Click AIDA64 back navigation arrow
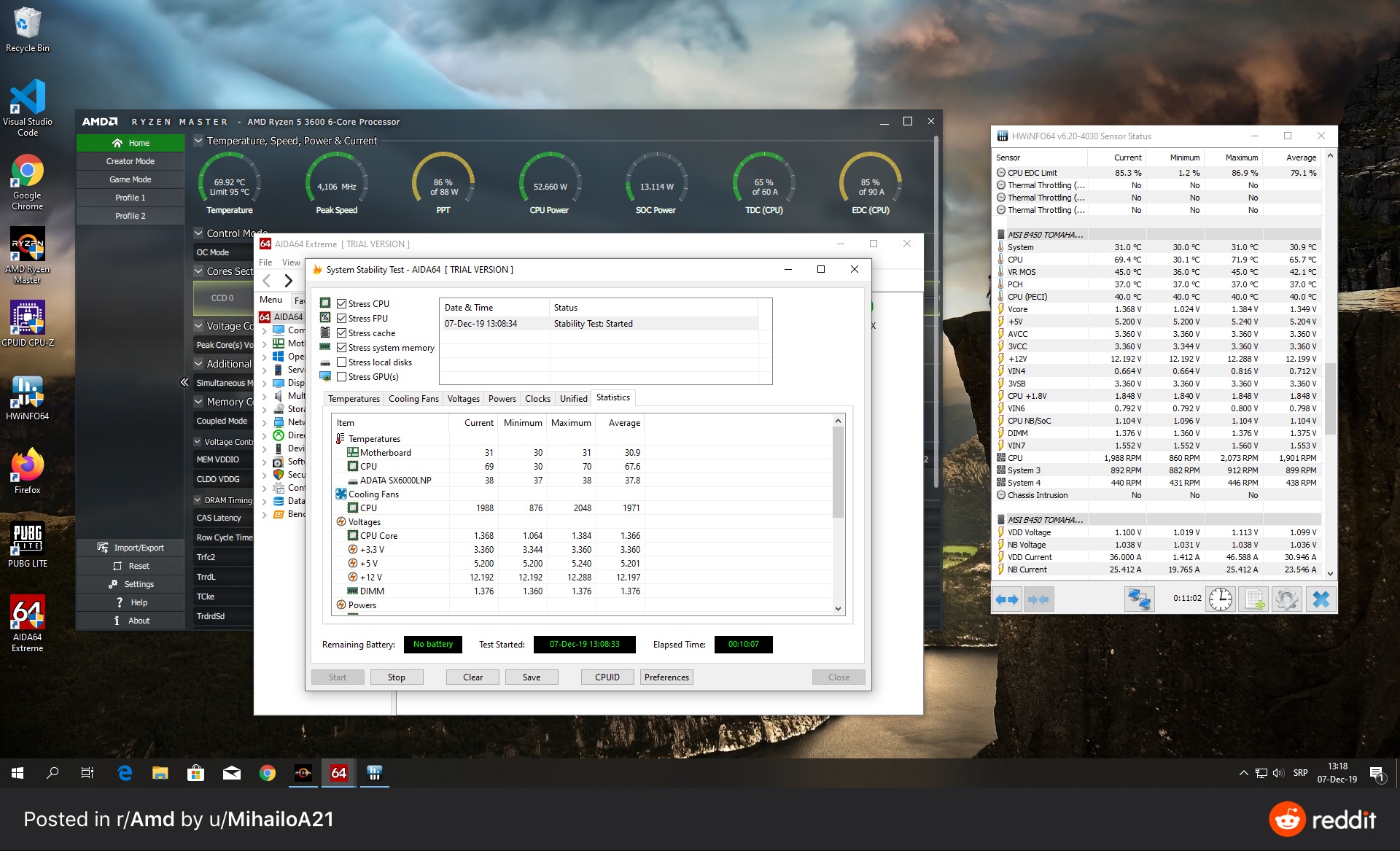1400x851 pixels. pyautogui.click(x=267, y=281)
